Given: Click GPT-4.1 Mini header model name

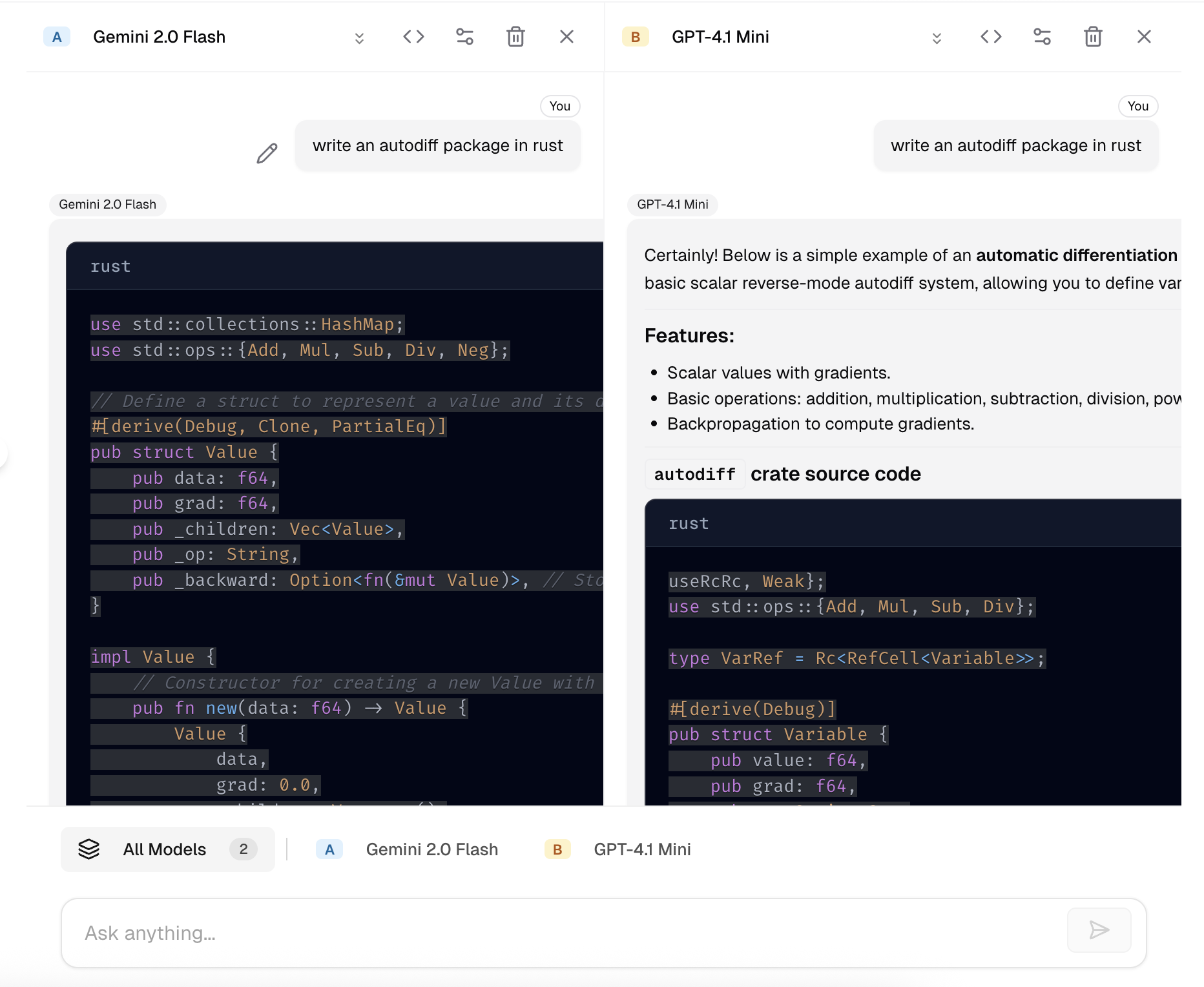Looking at the screenshot, I should 720,37.
